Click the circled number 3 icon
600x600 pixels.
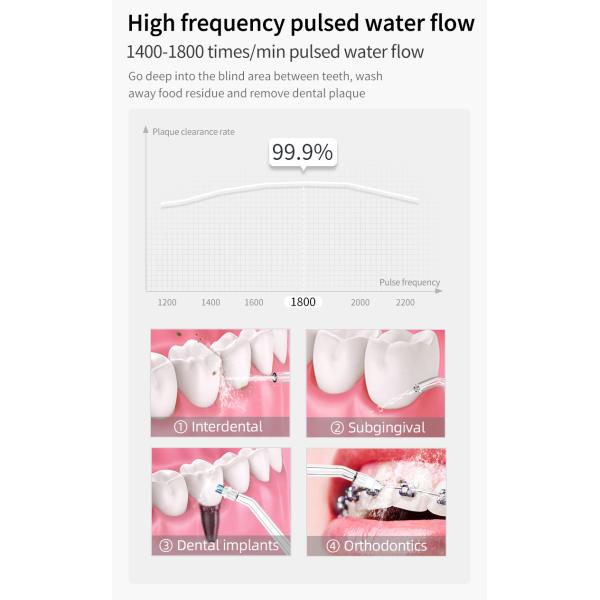tap(166, 546)
